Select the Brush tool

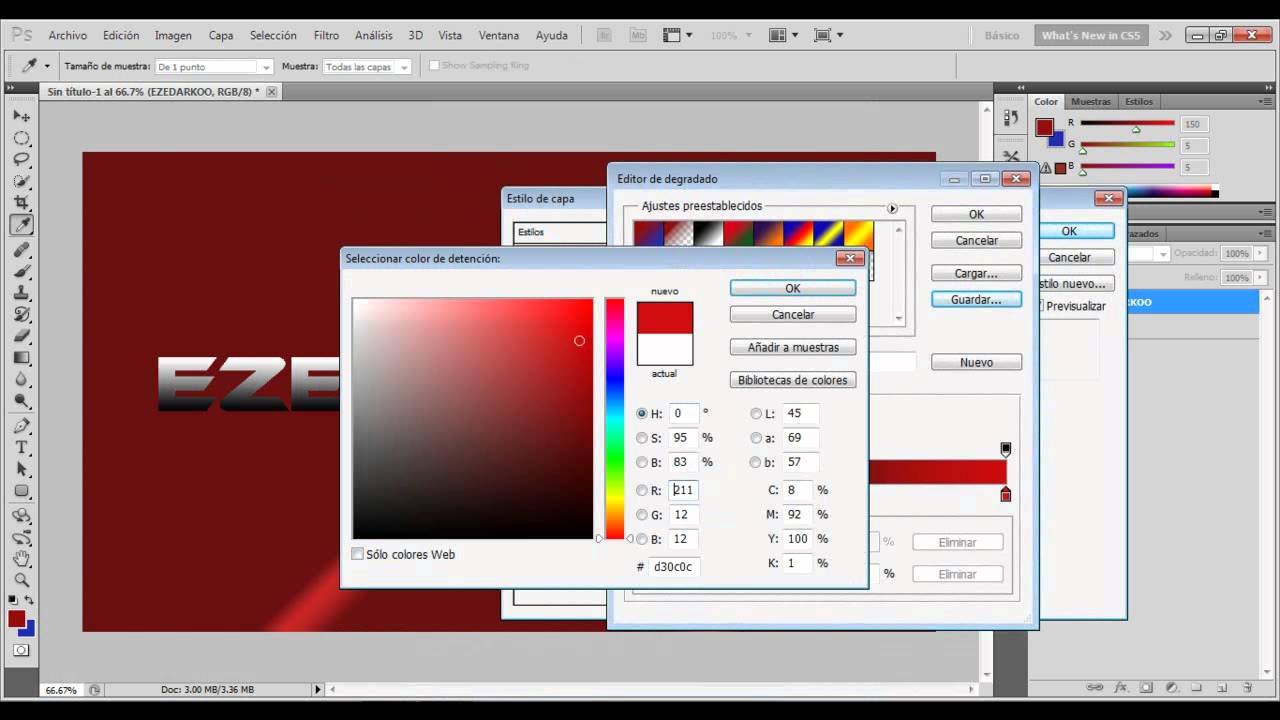tap(21, 271)
